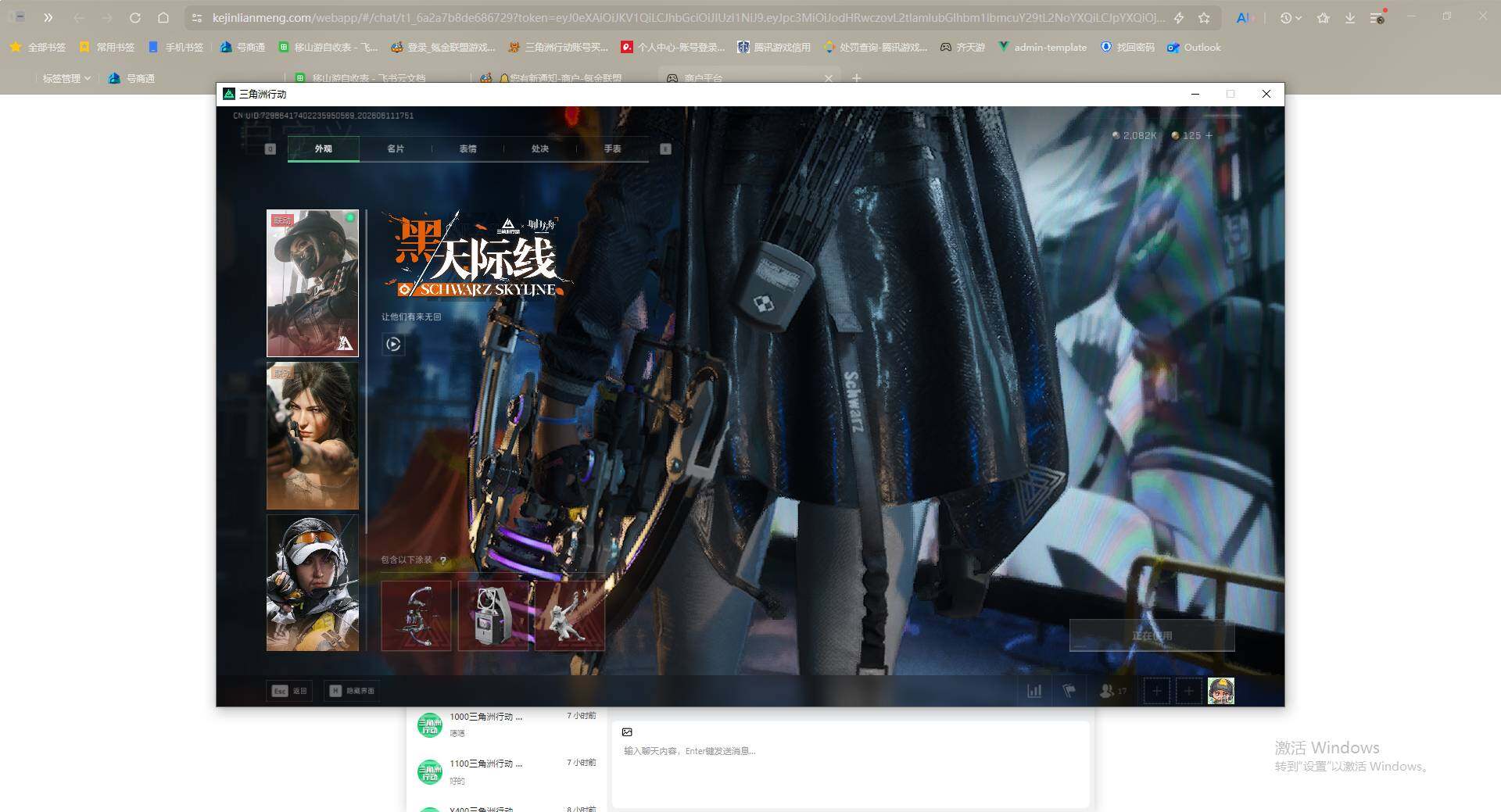Open the backpack skin item
The image size is (1501, 812).
(493, 615)
